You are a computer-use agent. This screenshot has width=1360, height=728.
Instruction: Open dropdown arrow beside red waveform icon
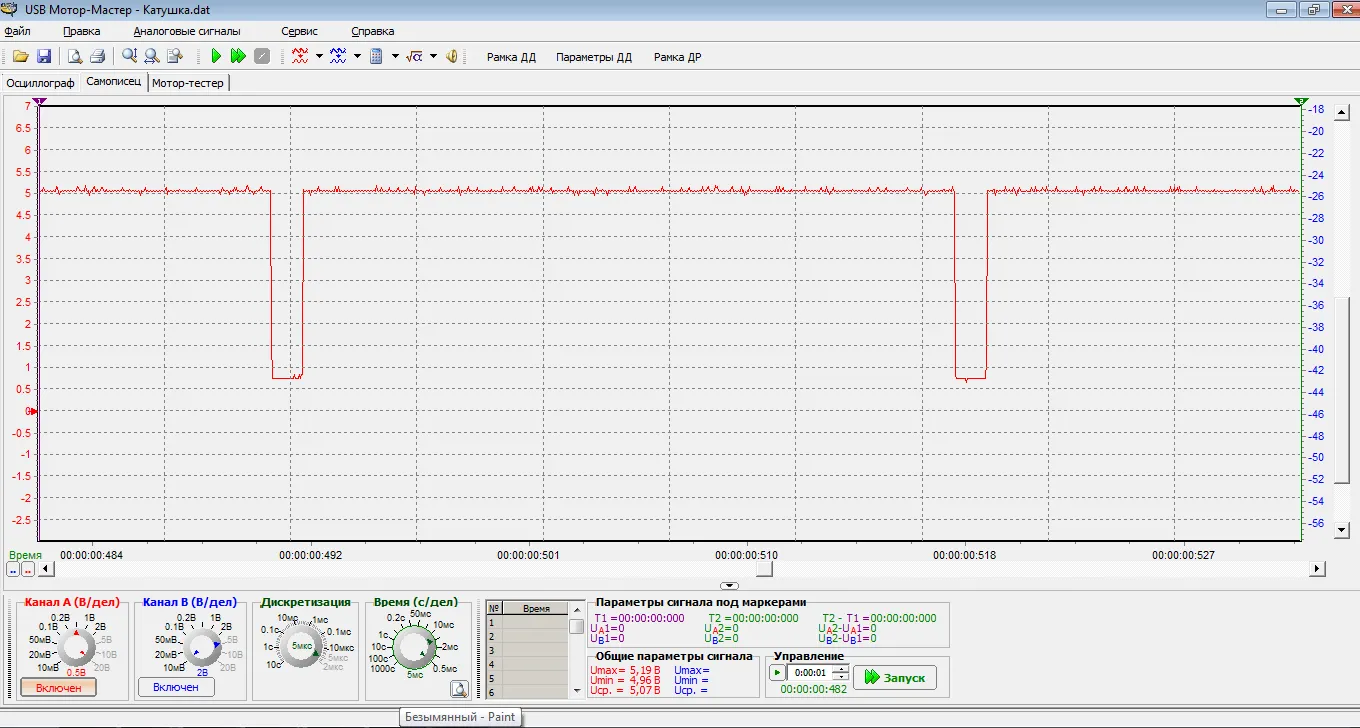(x=319, y=57)
